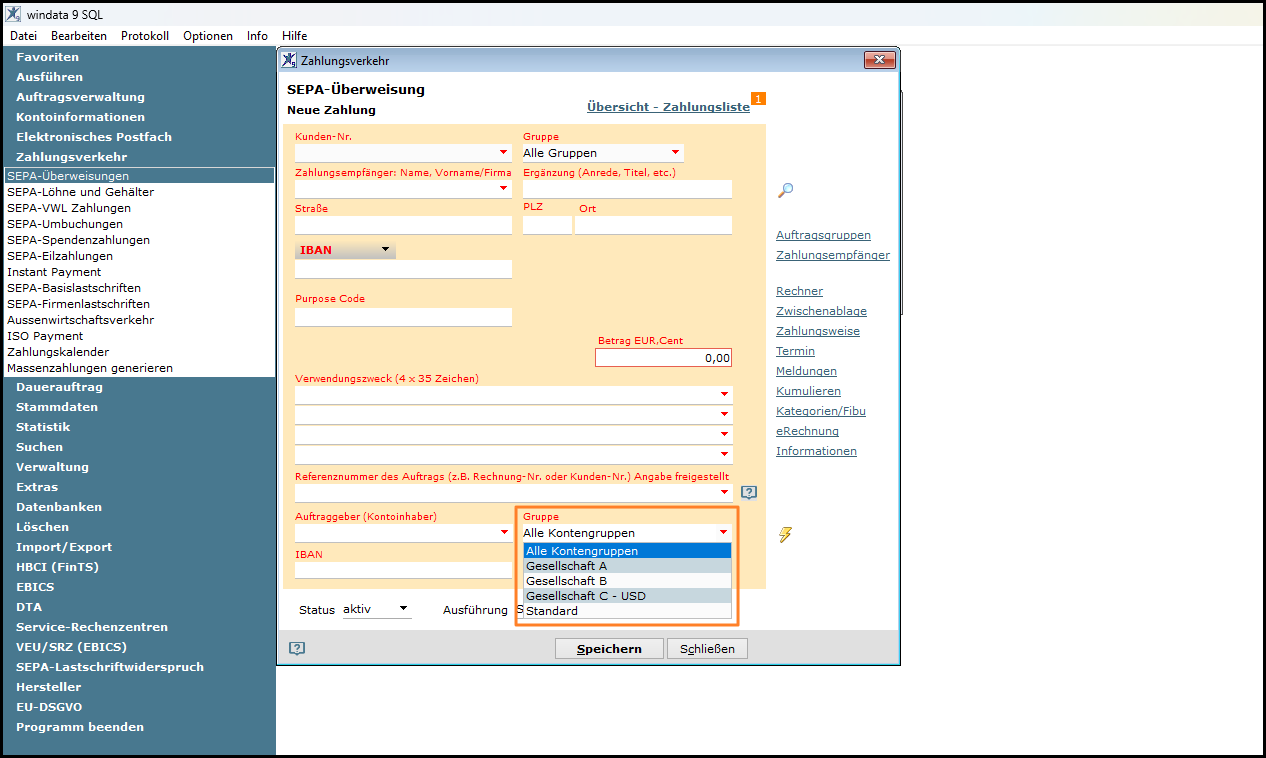This screenshot has height=758, width=1266.
Task: Expand the Stammdaten sidebar section
Action: 57,407
